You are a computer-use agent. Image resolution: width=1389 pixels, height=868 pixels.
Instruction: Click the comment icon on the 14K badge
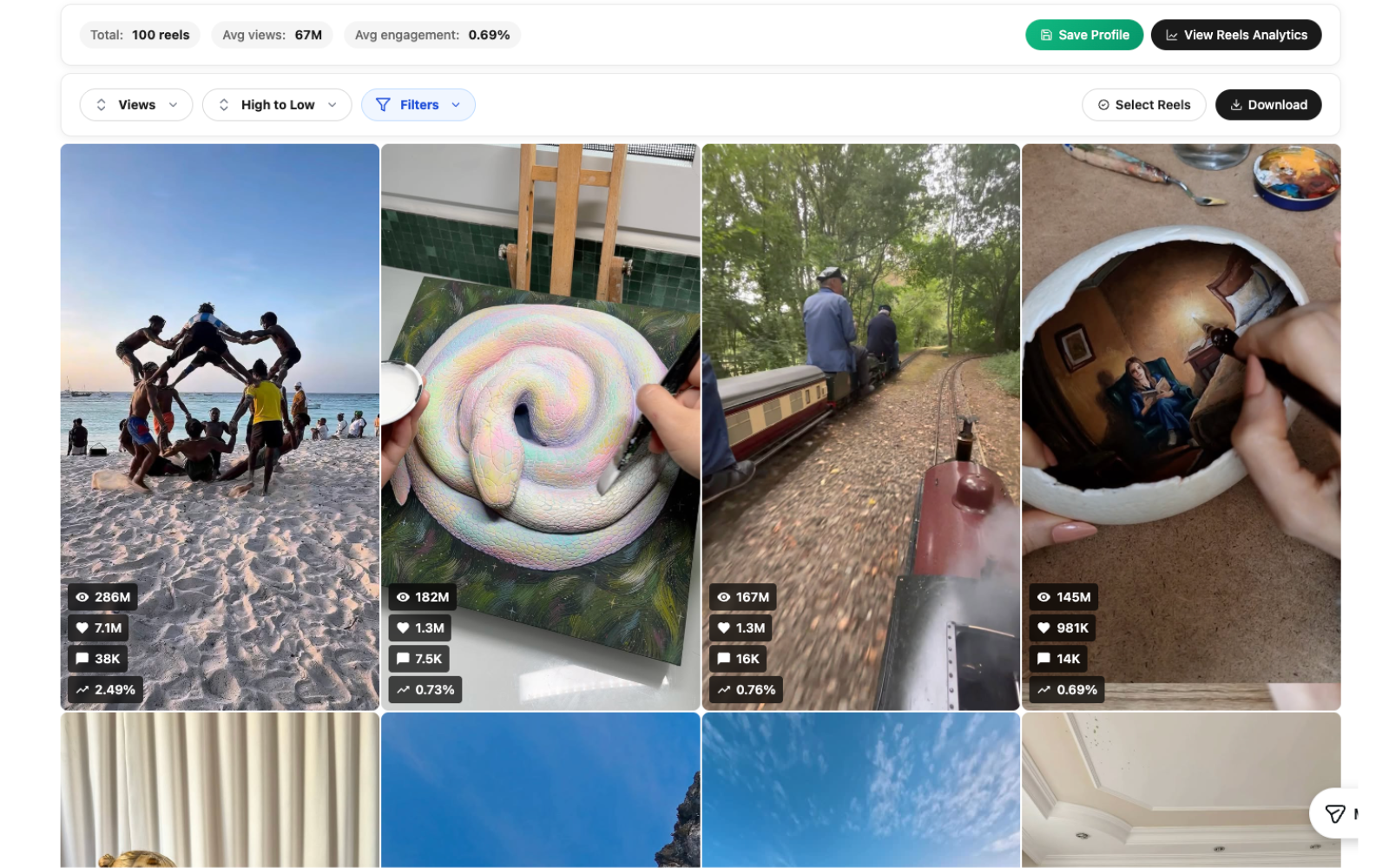pos(1044,659)
